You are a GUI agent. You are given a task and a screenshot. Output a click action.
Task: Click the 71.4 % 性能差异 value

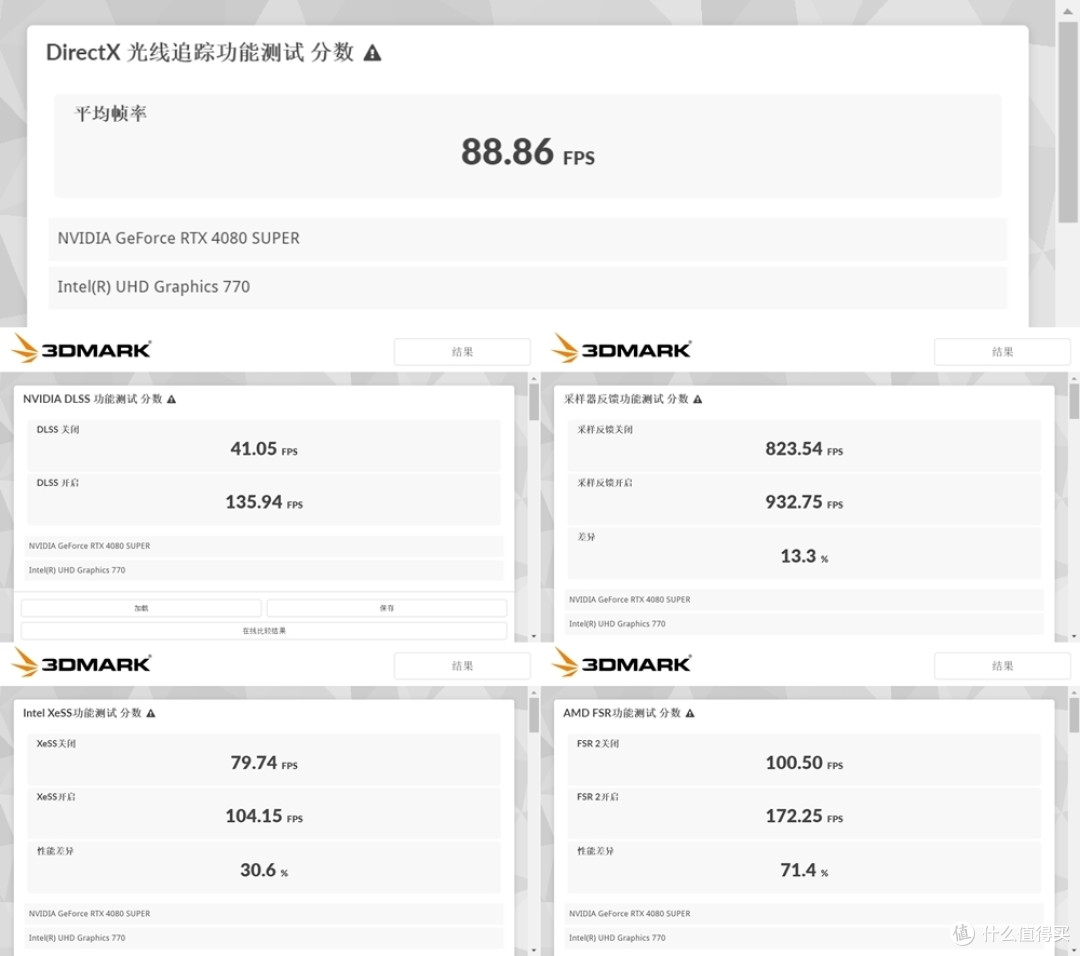[x=804, y=871]
